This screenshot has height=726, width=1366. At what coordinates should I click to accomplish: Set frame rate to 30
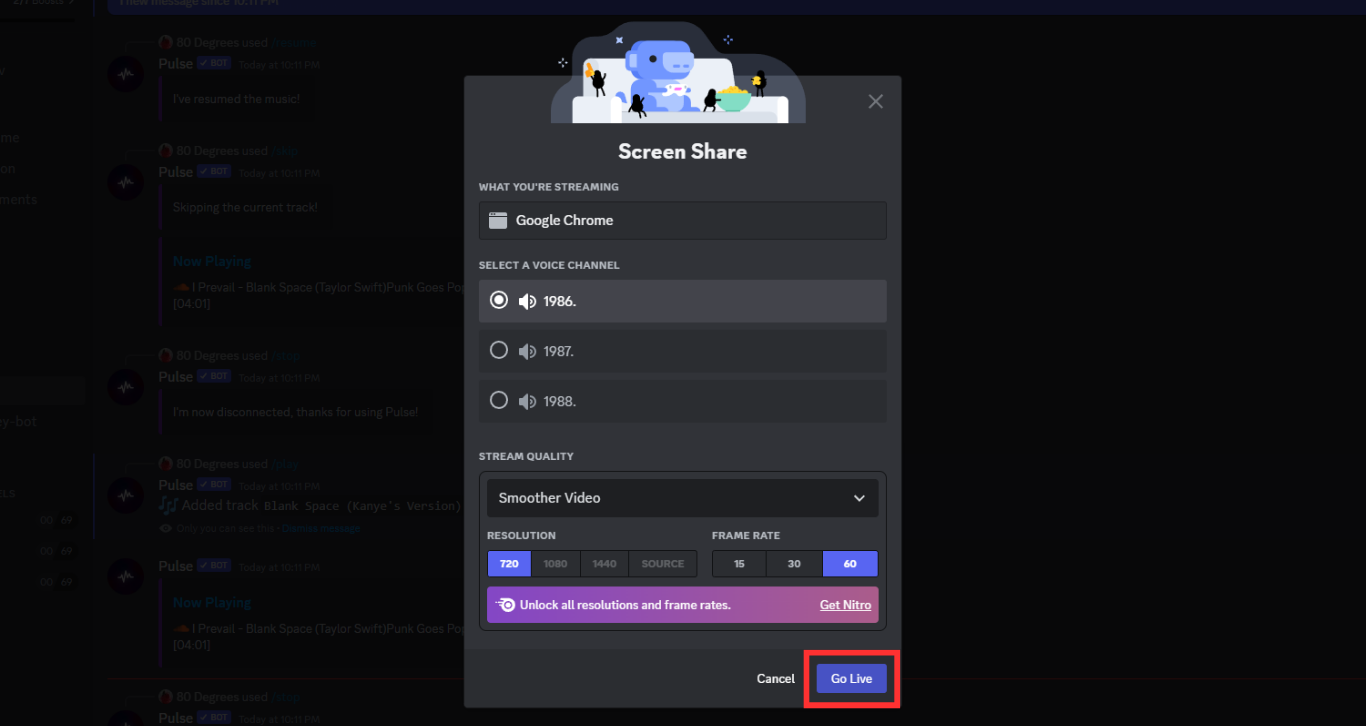[794, 564]
